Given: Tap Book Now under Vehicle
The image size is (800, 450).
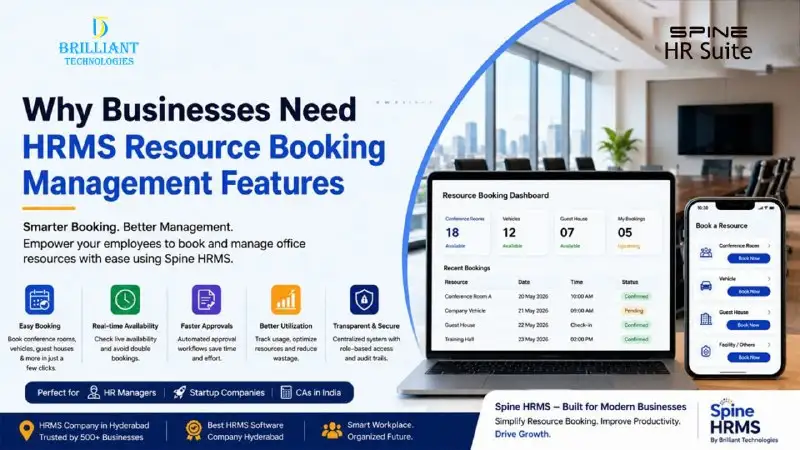Looking at the screenshot, I should point(748,292).
